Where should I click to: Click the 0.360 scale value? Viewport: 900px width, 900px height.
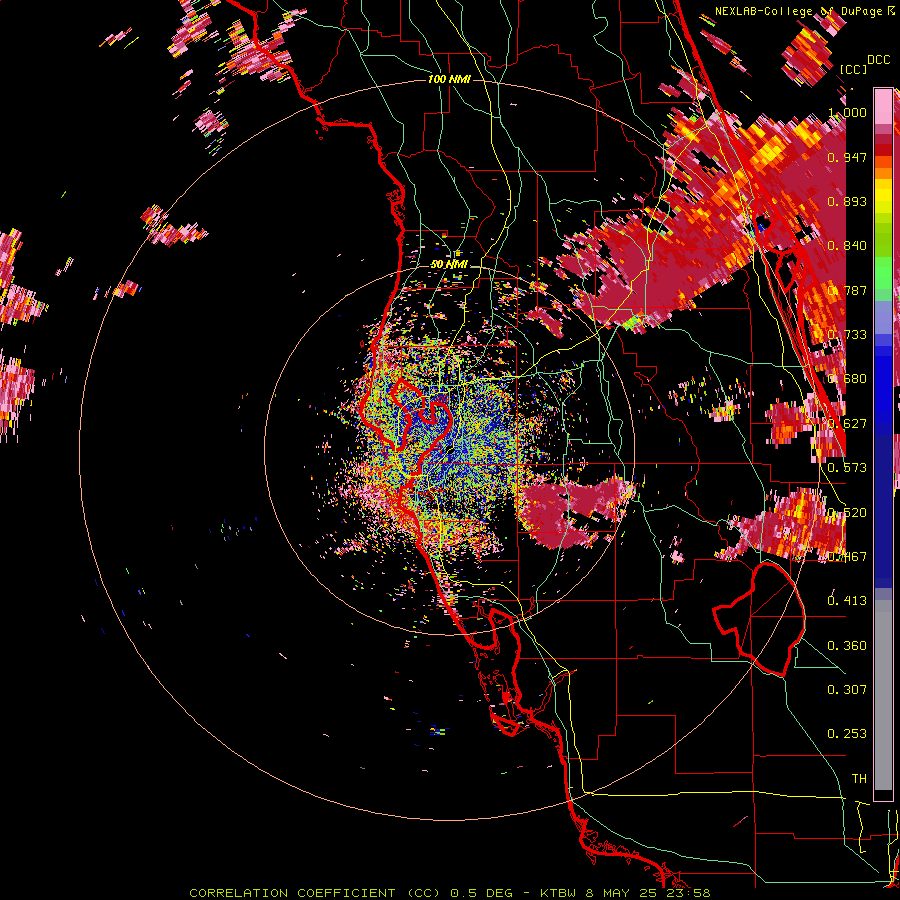click(847, 645)
